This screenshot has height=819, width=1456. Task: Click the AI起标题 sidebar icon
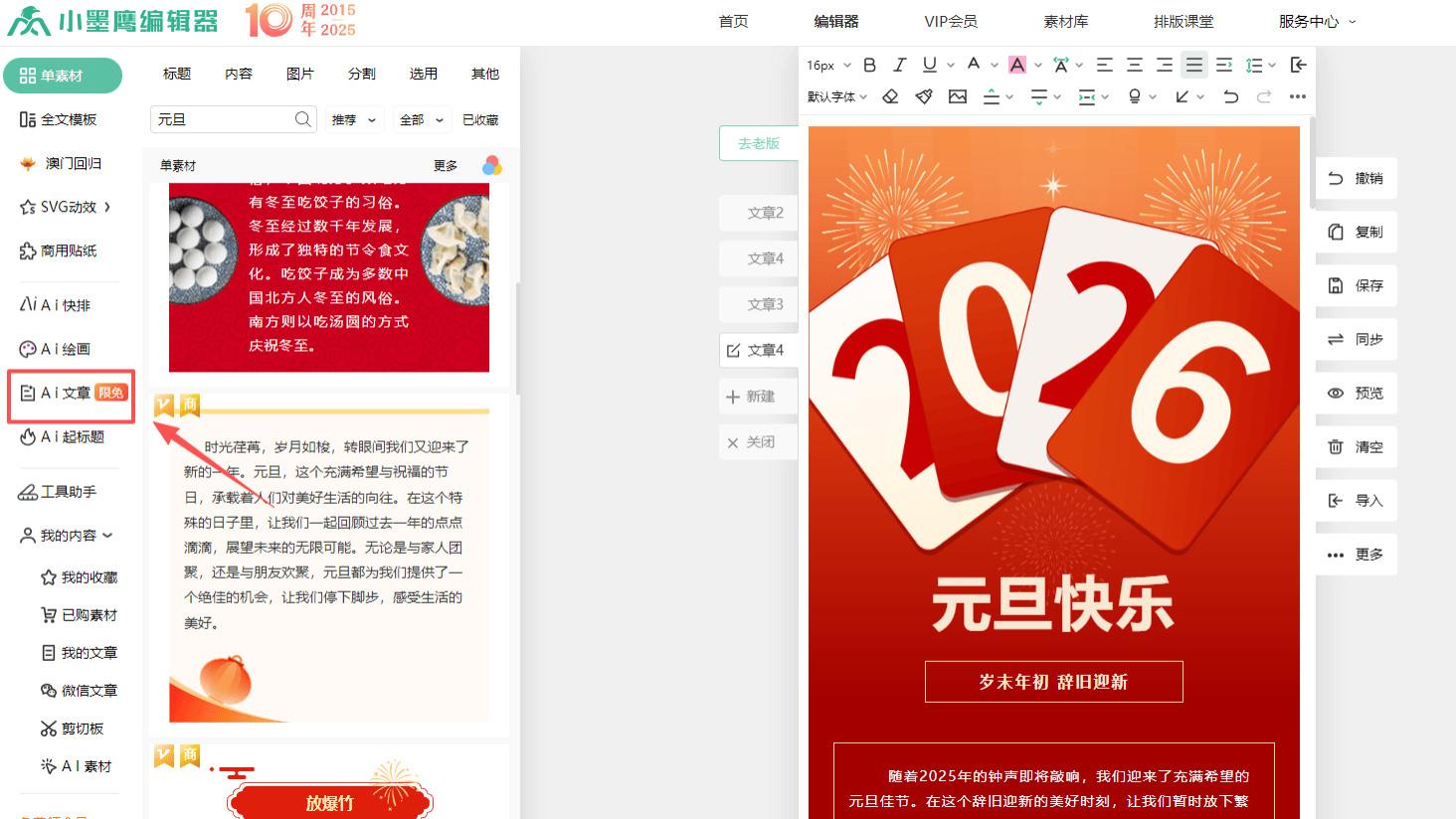pos(62,437)
